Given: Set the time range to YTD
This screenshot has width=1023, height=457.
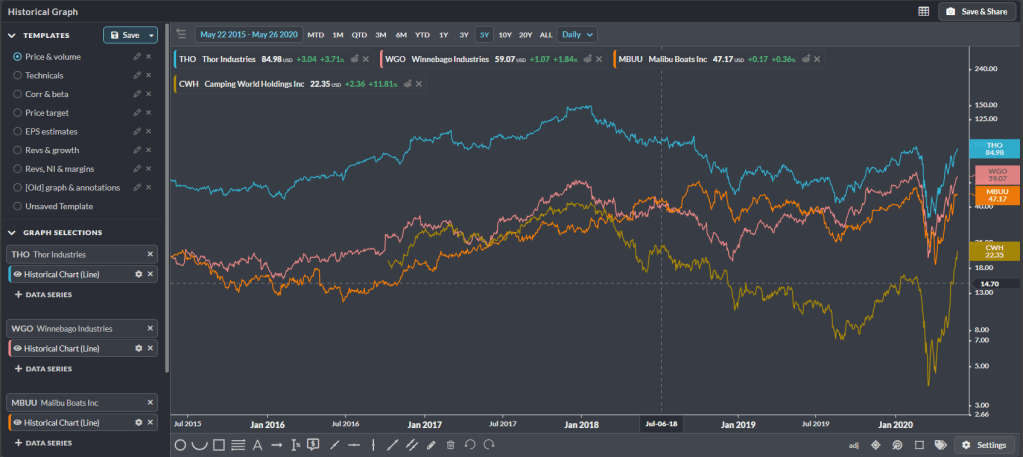Looking at the screenshot, I should pos(422,34).
